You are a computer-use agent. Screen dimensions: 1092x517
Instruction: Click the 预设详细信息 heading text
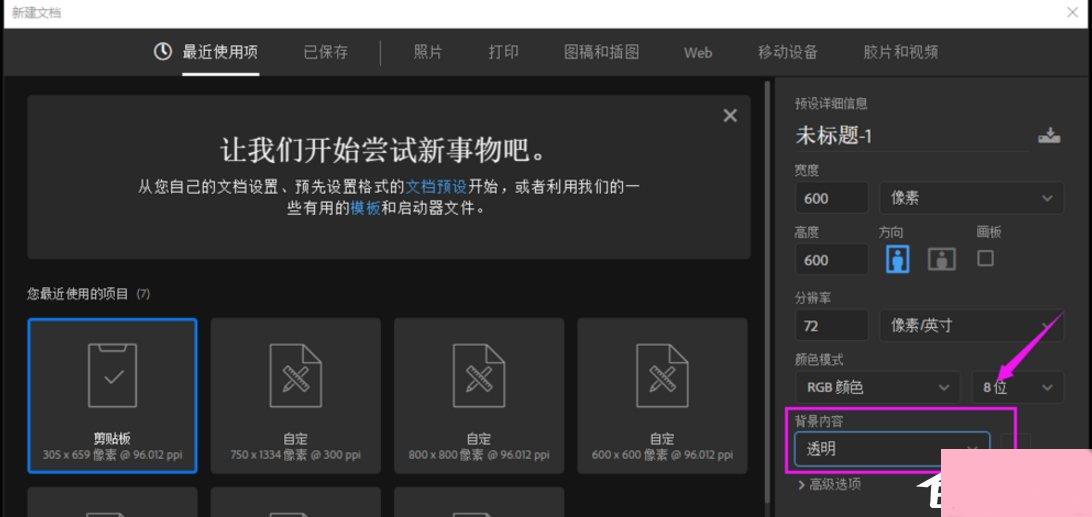(x=832, y=104)
